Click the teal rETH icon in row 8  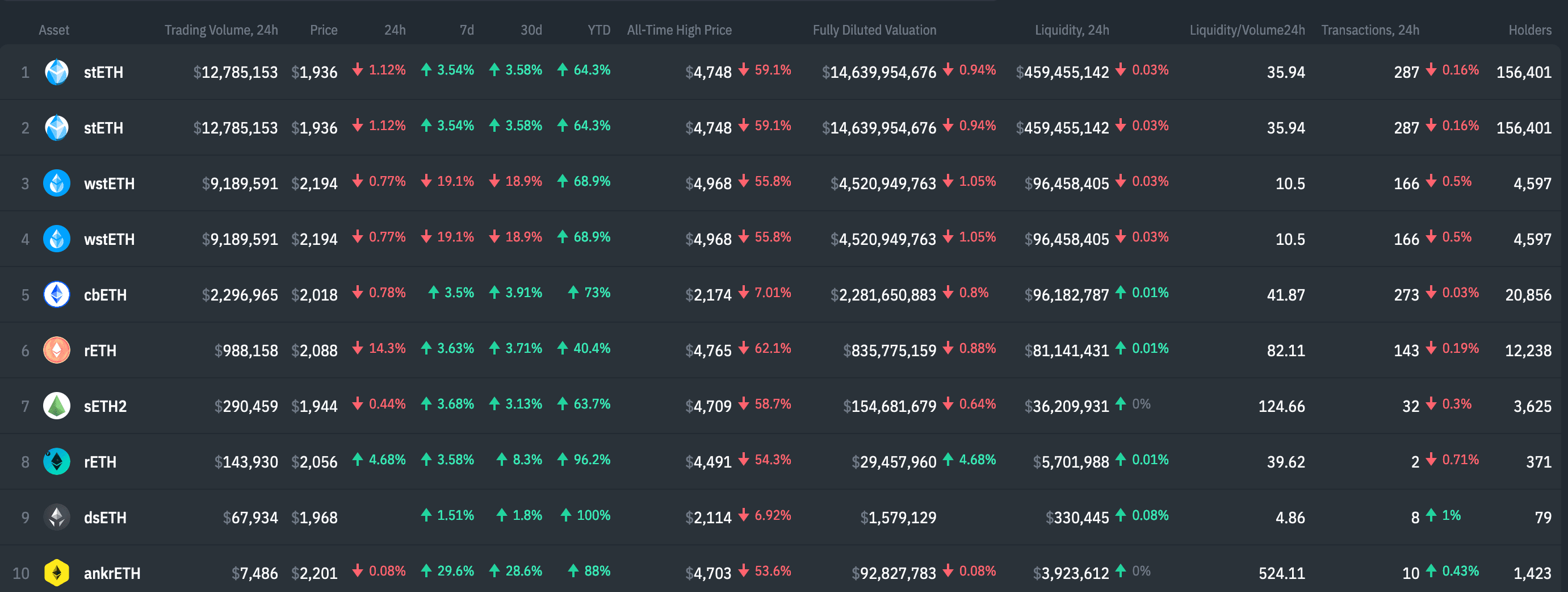coord(57,462)
